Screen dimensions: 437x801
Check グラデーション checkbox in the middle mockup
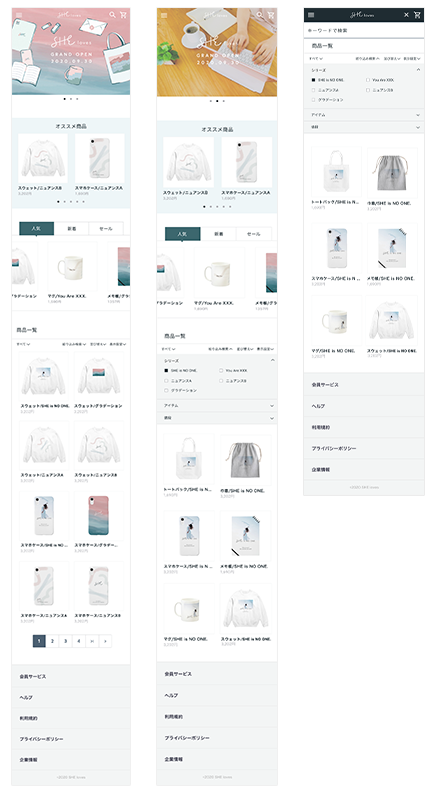pos(166,390)
